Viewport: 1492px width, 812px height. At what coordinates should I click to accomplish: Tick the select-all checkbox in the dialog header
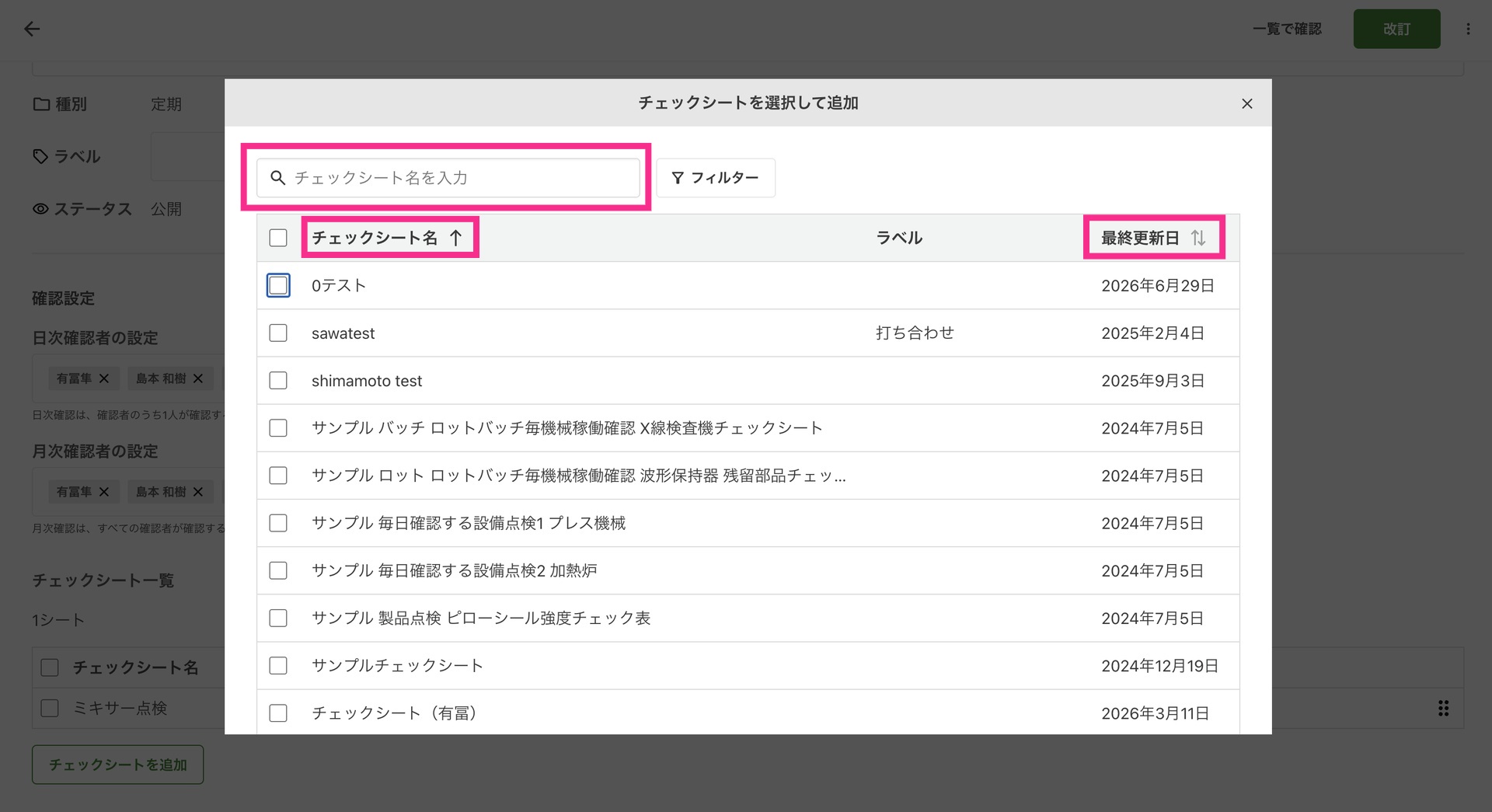point(278,238)
